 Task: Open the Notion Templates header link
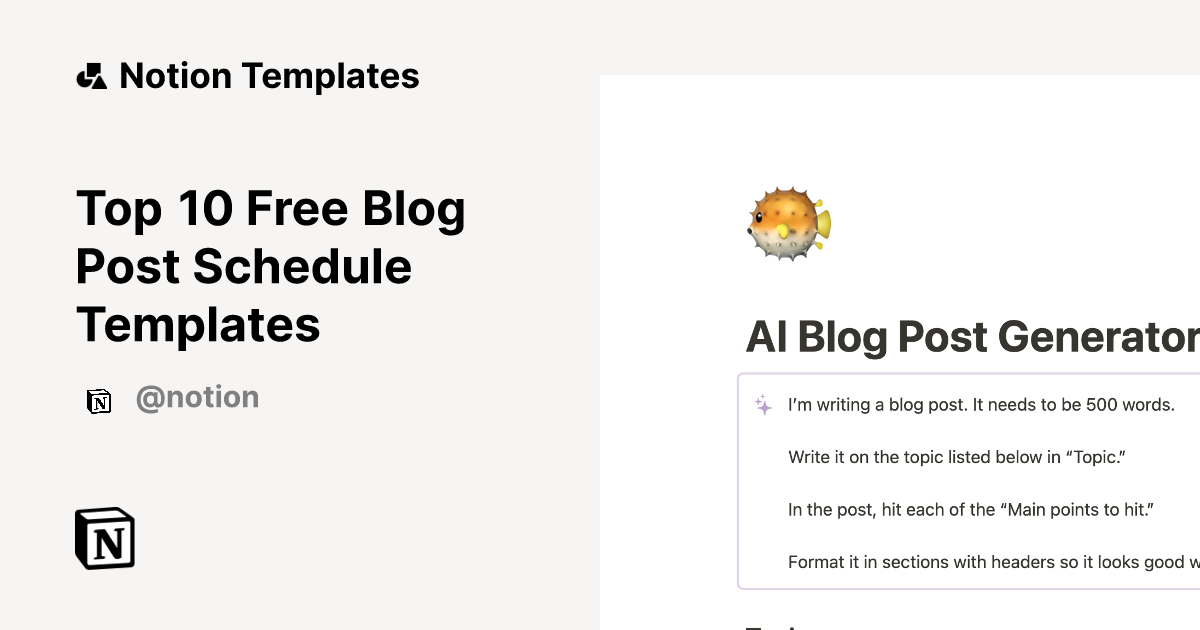[268, 76]
